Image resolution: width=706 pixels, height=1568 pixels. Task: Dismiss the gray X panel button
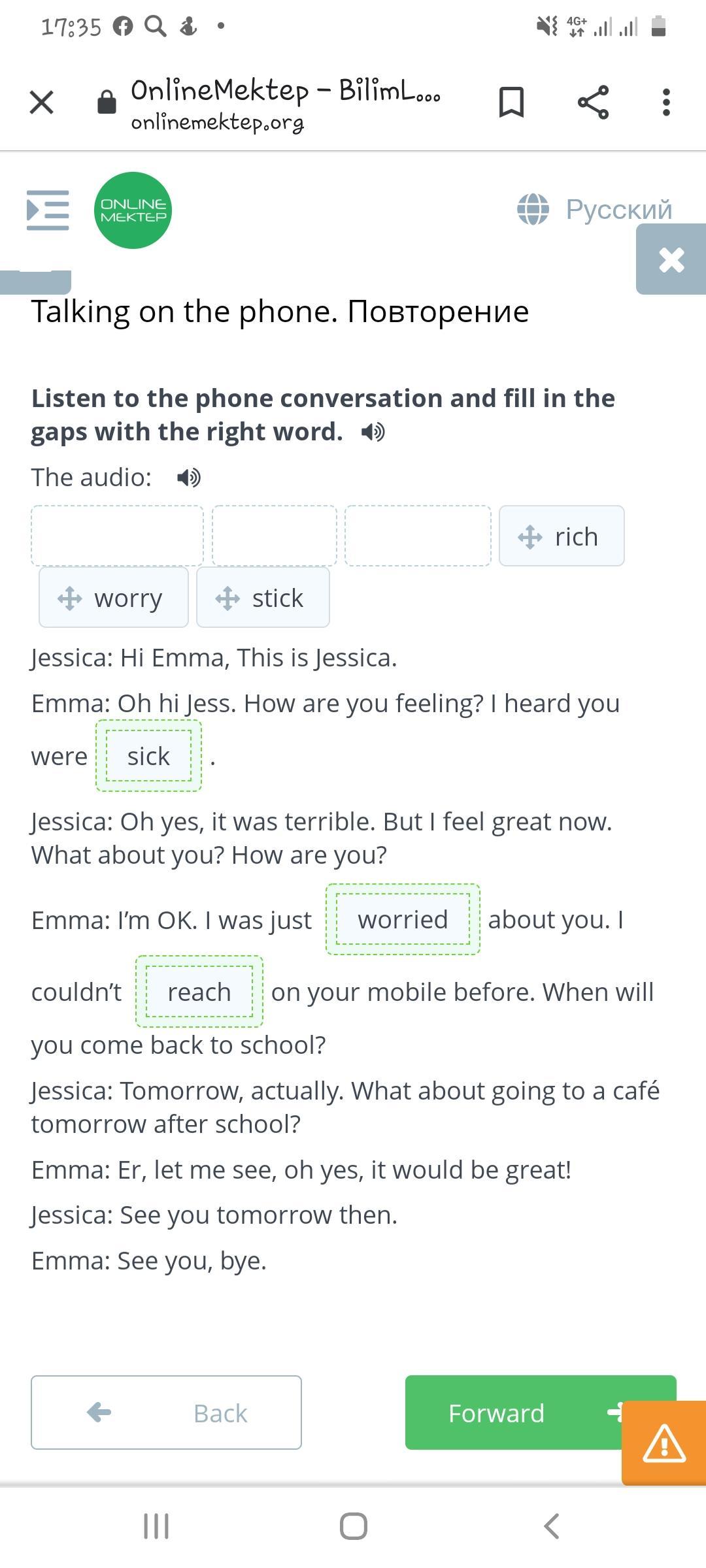pyautogui.click(x=671, y=259)
